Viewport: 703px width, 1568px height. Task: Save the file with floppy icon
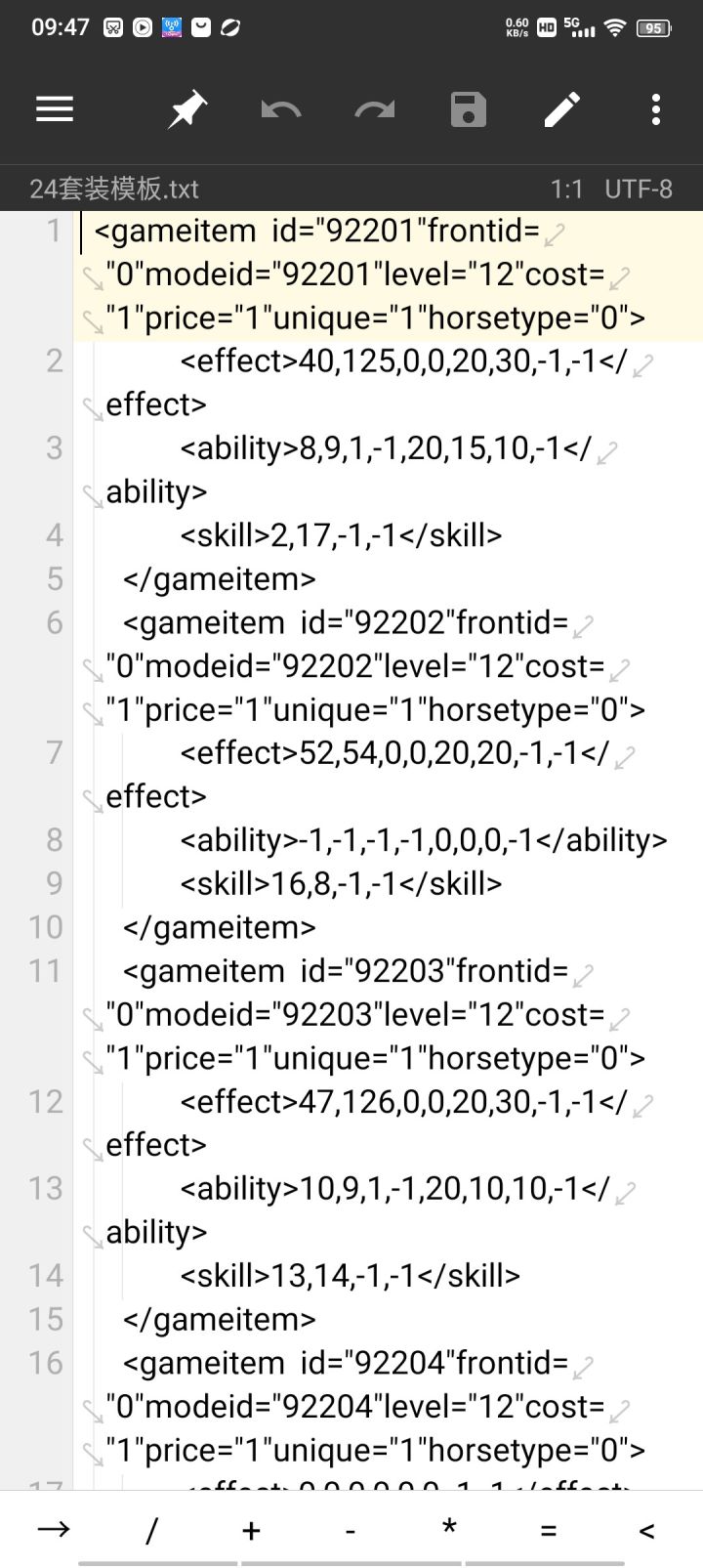(469, 109)
